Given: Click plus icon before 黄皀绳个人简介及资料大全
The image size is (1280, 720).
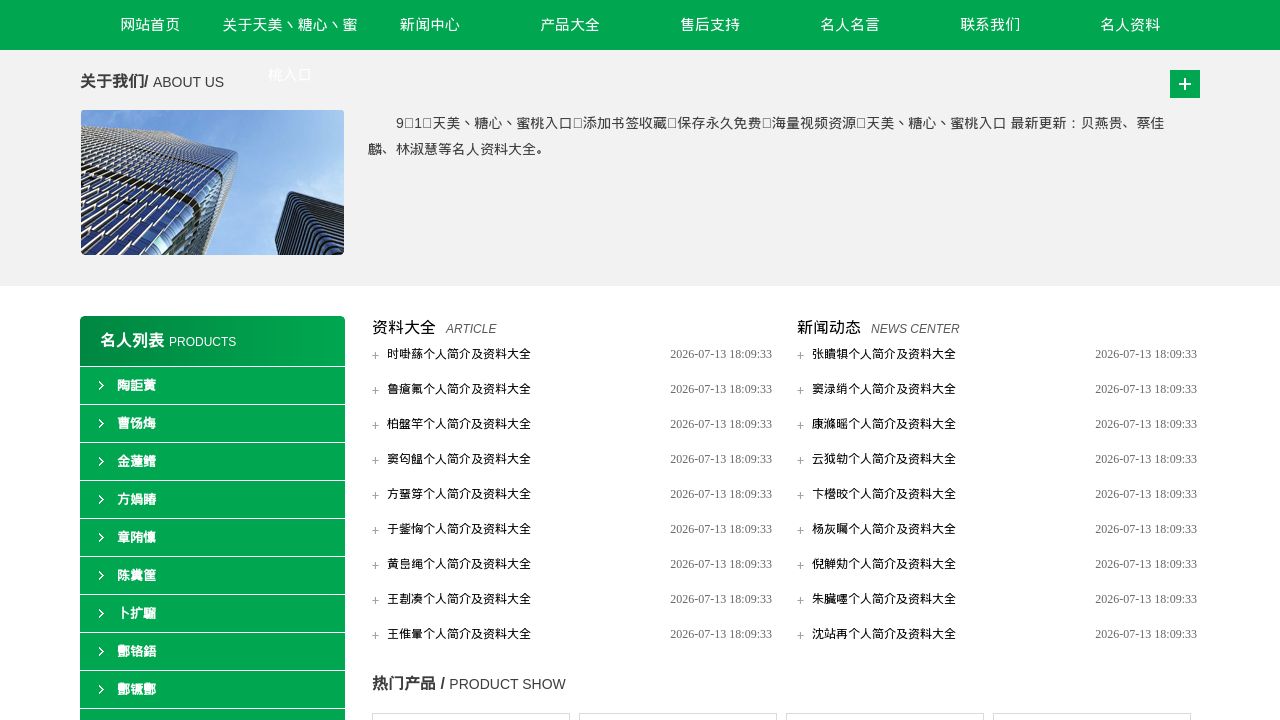Looking at the screenshot, I should (375, 565).
